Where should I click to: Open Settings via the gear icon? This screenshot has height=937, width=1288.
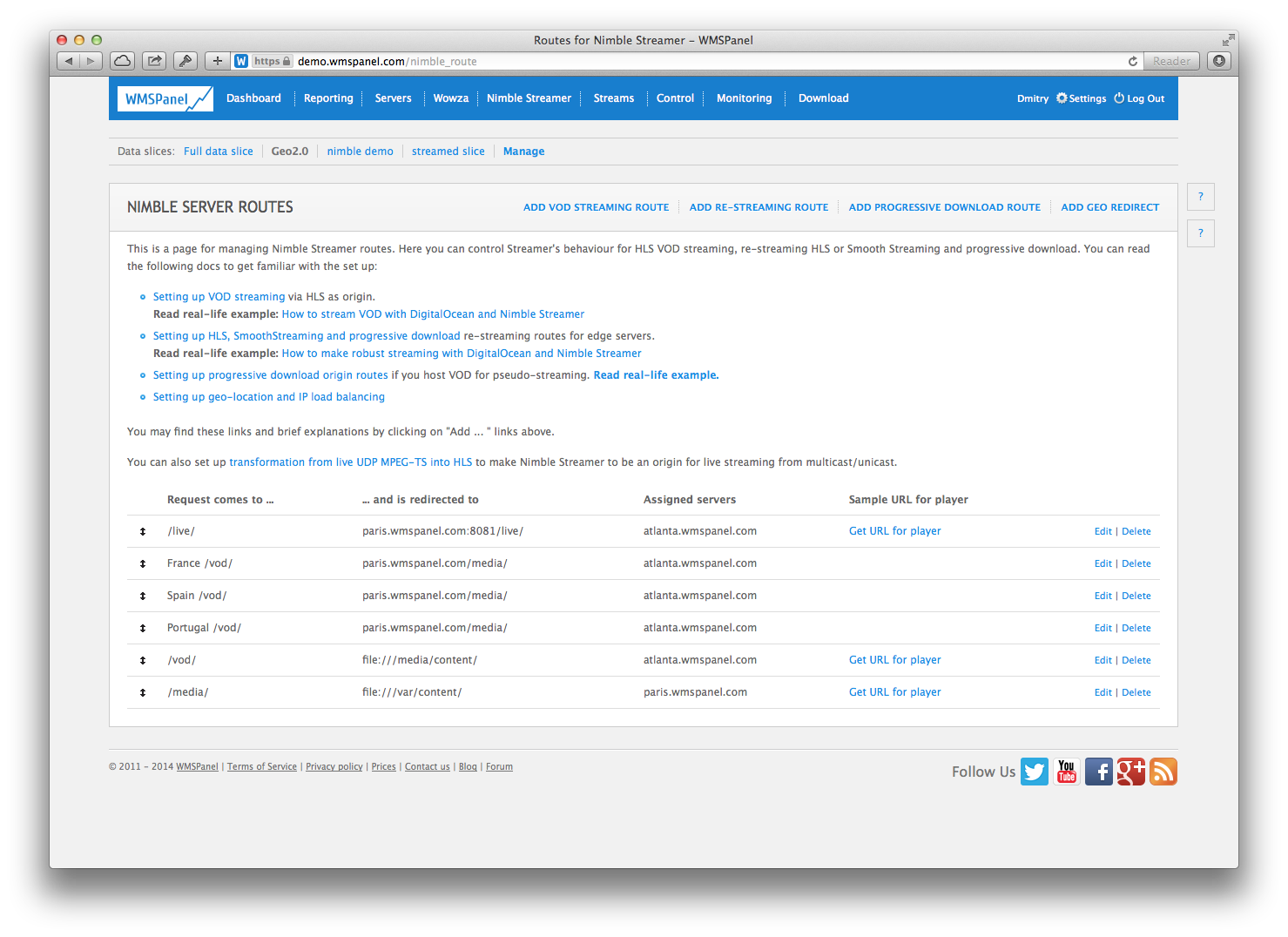pos(1062,98)
